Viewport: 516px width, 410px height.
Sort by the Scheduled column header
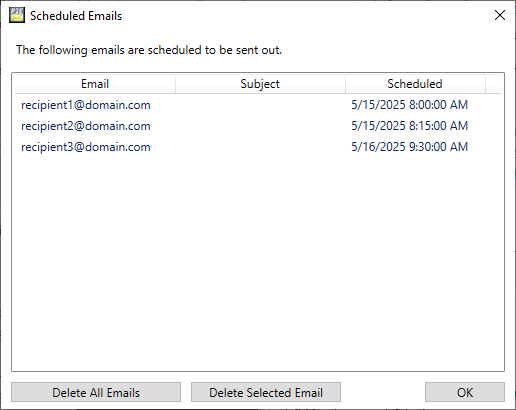coord(415,84)
